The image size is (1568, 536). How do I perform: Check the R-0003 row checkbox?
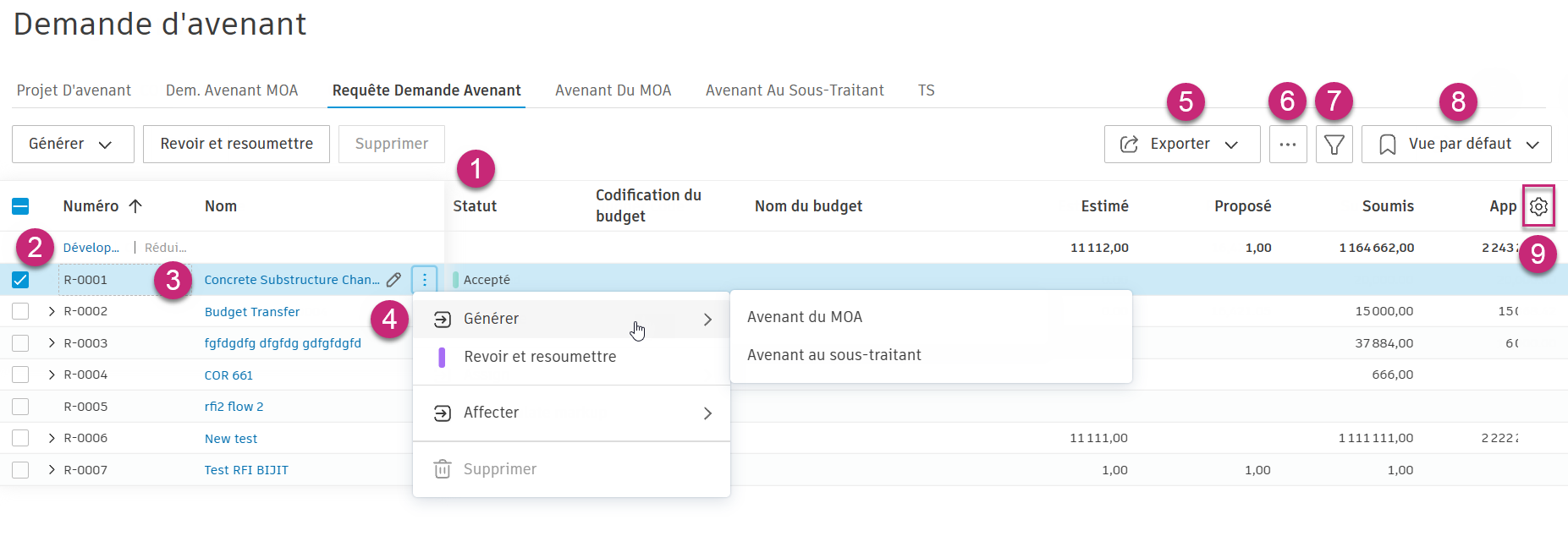[x=20, y=343]
